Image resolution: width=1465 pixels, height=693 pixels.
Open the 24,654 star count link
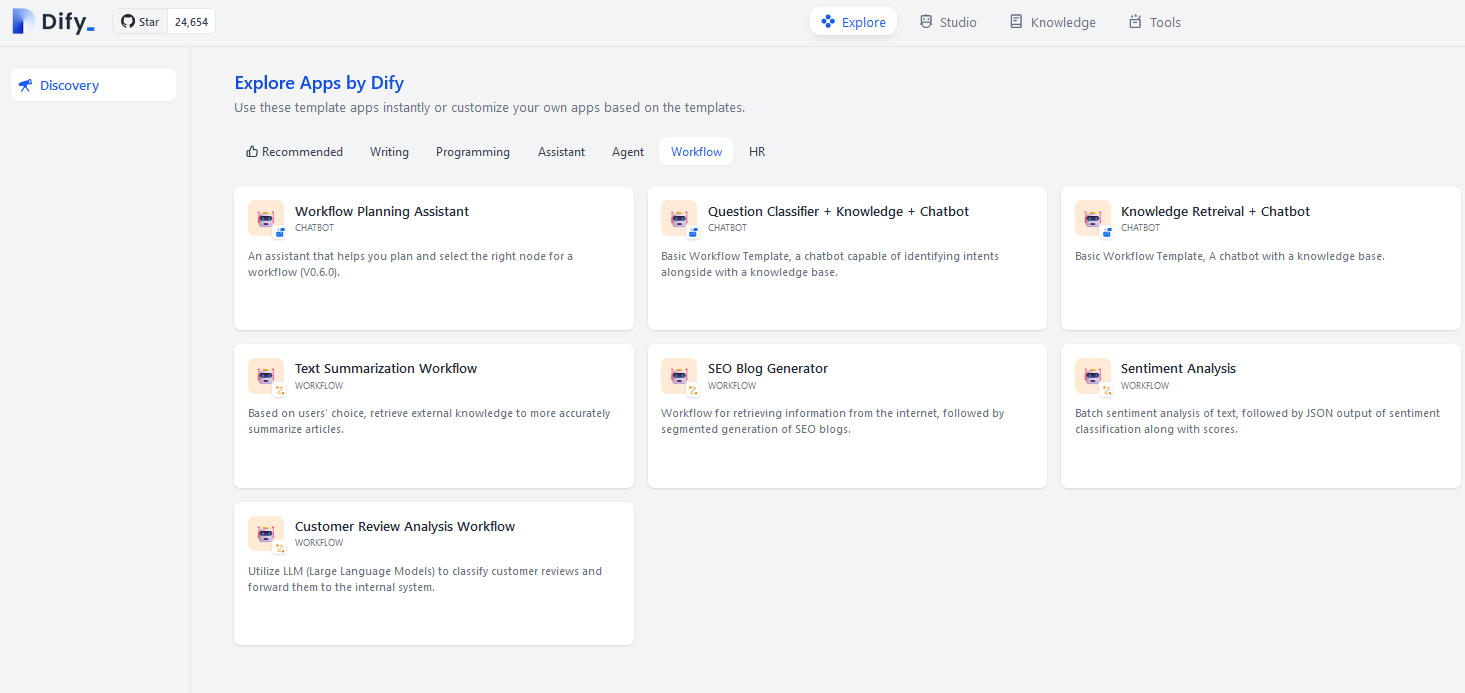tap(191, 21)
